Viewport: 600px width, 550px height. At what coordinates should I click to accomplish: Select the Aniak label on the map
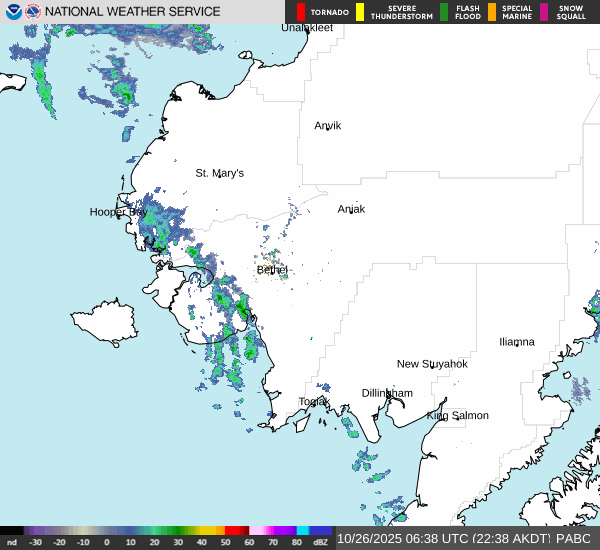point(351,209)
